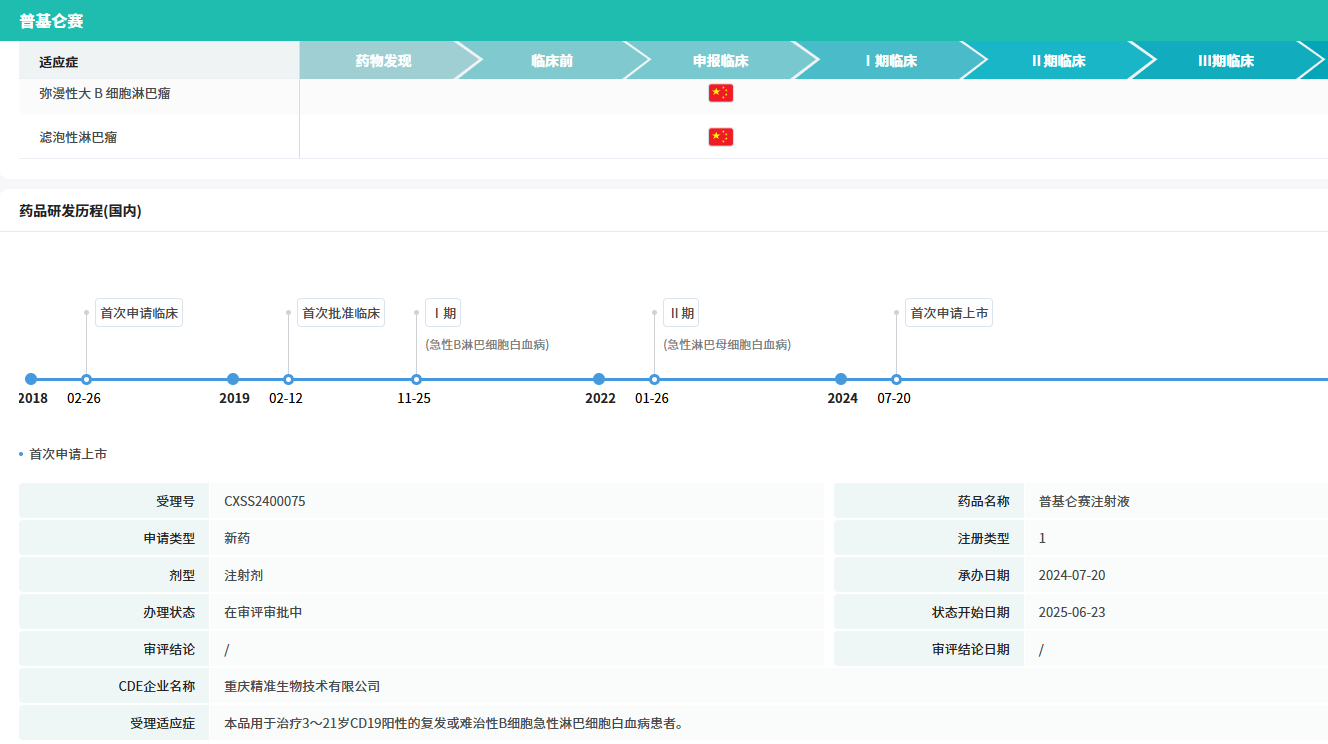Select the 02-26 timeline marker
This screenshot has height=744, width=1328.
pos(86,379)
